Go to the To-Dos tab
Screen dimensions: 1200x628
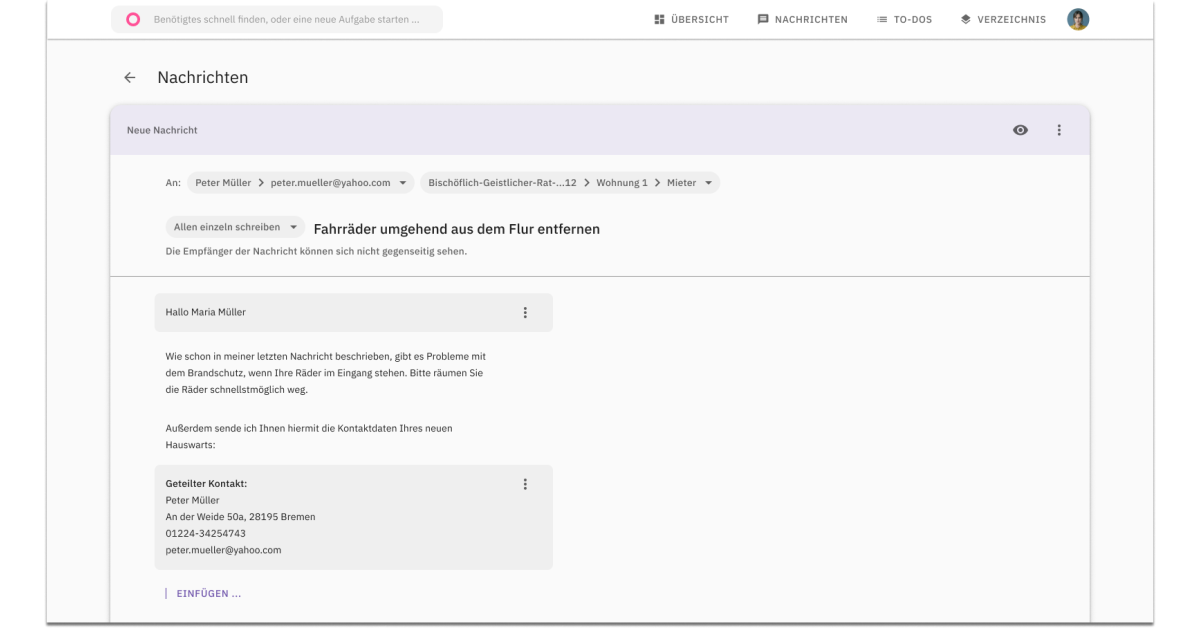(905, 19)
